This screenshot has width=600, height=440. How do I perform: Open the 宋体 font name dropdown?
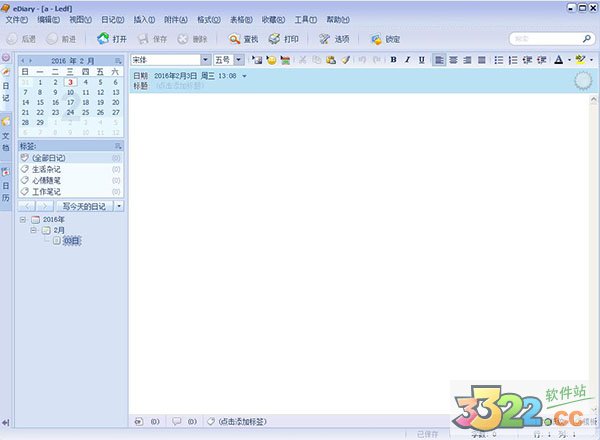coord(205,60)
